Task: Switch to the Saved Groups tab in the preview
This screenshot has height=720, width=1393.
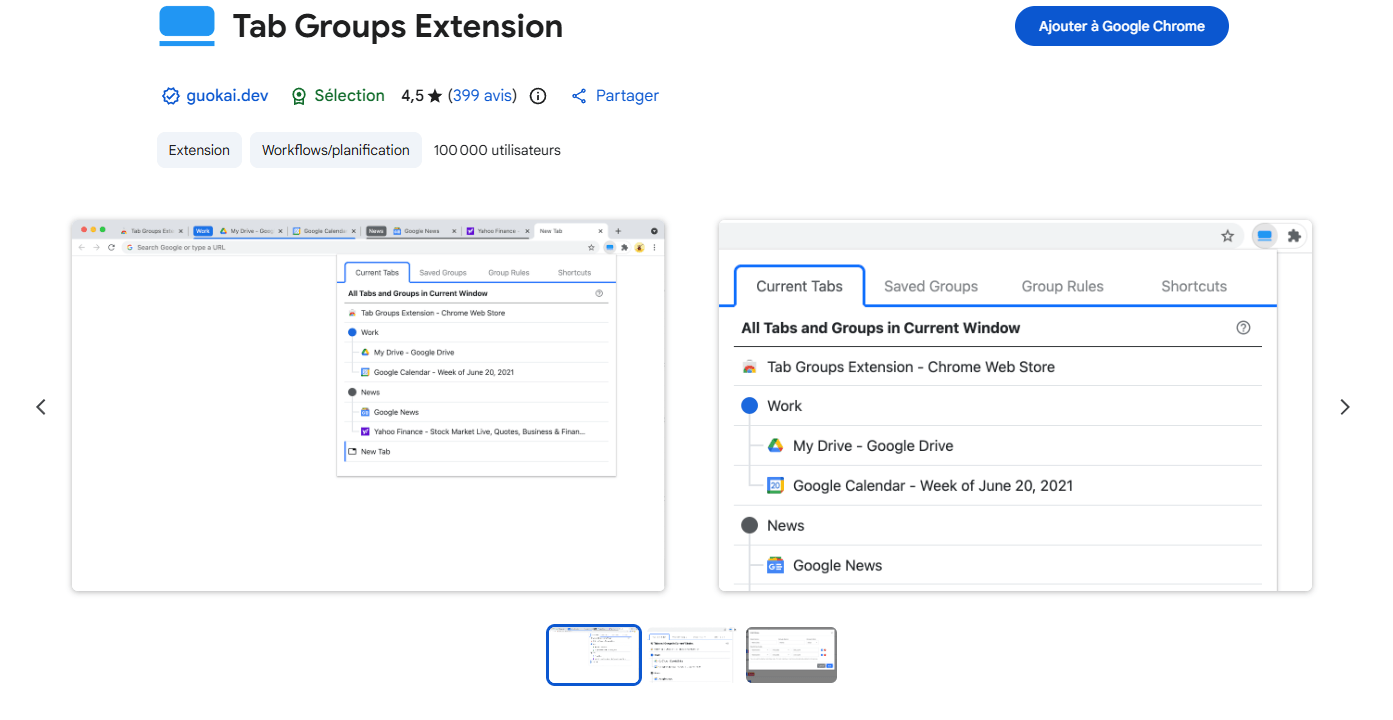Action: pos(930,285)
